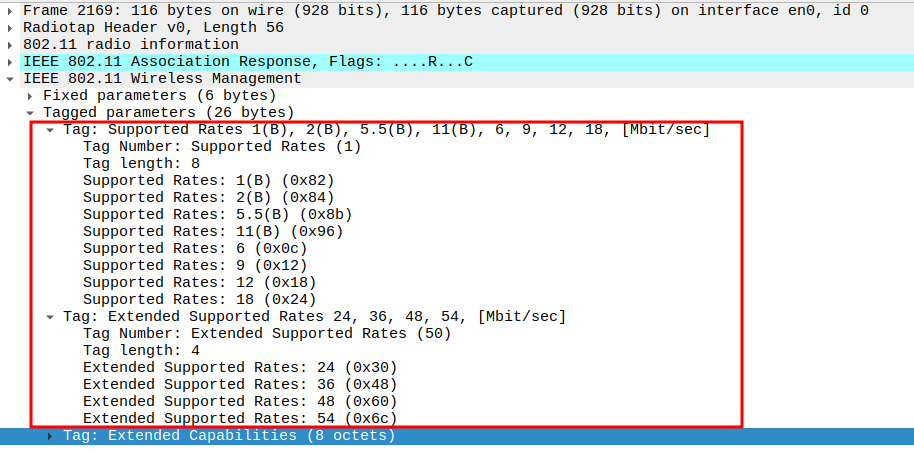The width and height of the screenshot is (914, 452).
Task: Expand the Radiotap Header v0 section
Action: (10, 28)
